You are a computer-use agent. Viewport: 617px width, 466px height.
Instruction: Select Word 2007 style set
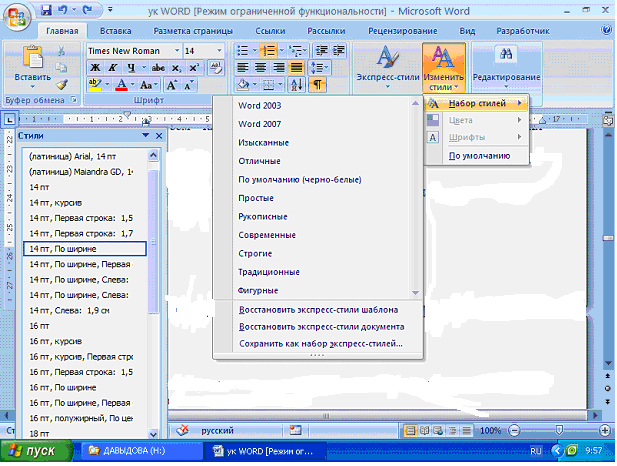(x=258, y=123)
